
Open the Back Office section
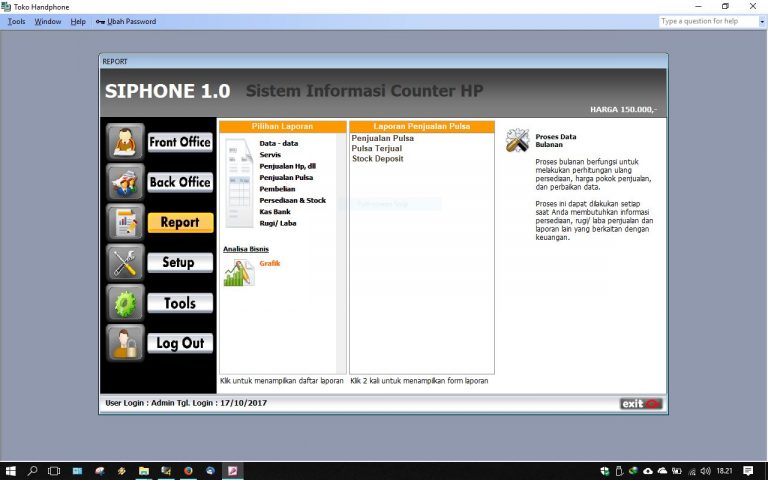[x=180, y=182]
